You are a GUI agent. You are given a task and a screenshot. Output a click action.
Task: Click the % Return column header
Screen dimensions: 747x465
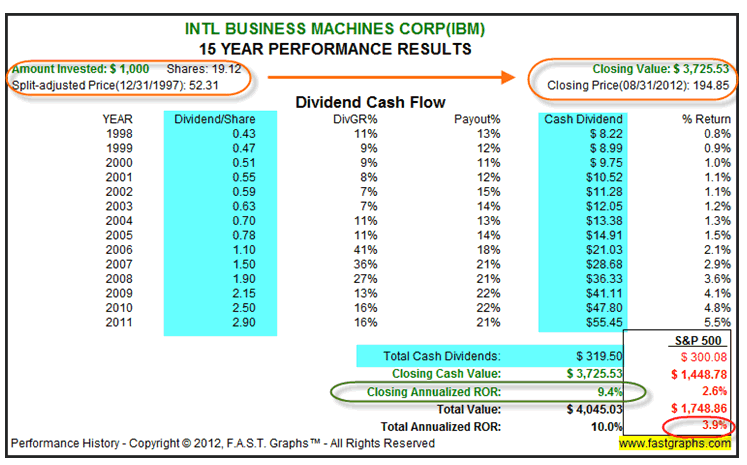[706, 119]
